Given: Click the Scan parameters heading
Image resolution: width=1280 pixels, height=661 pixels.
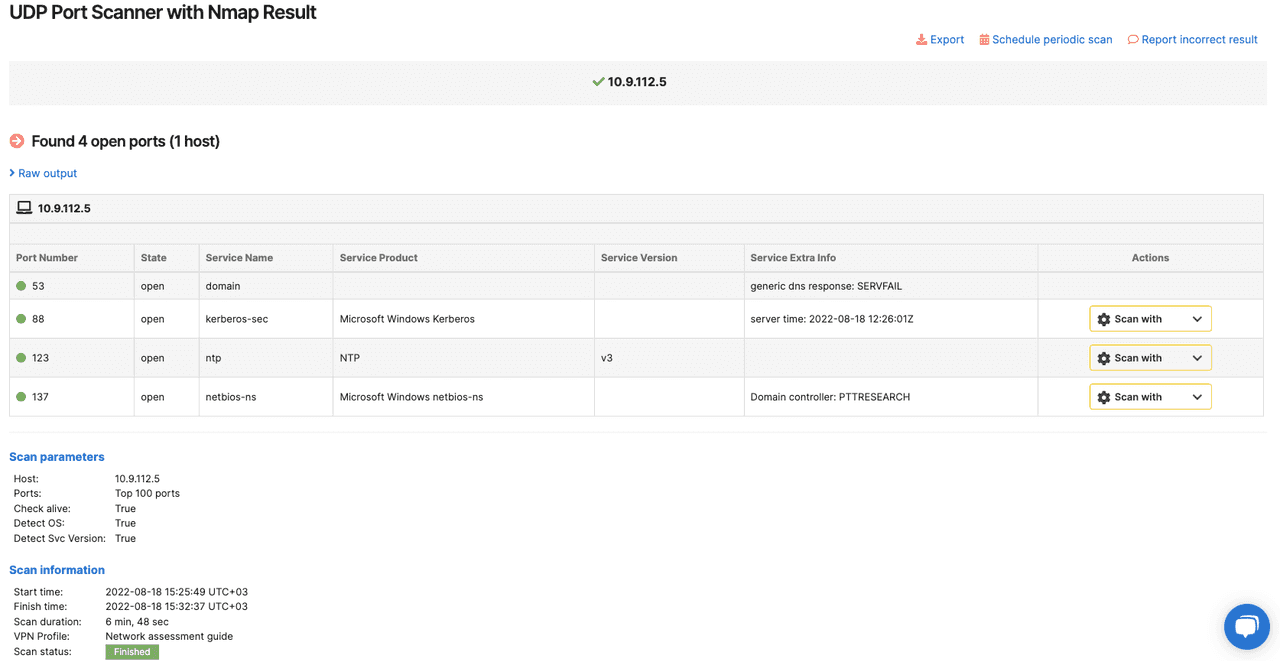Looking at the screenshot, I should pyautogui.click(x=57, y=457).
